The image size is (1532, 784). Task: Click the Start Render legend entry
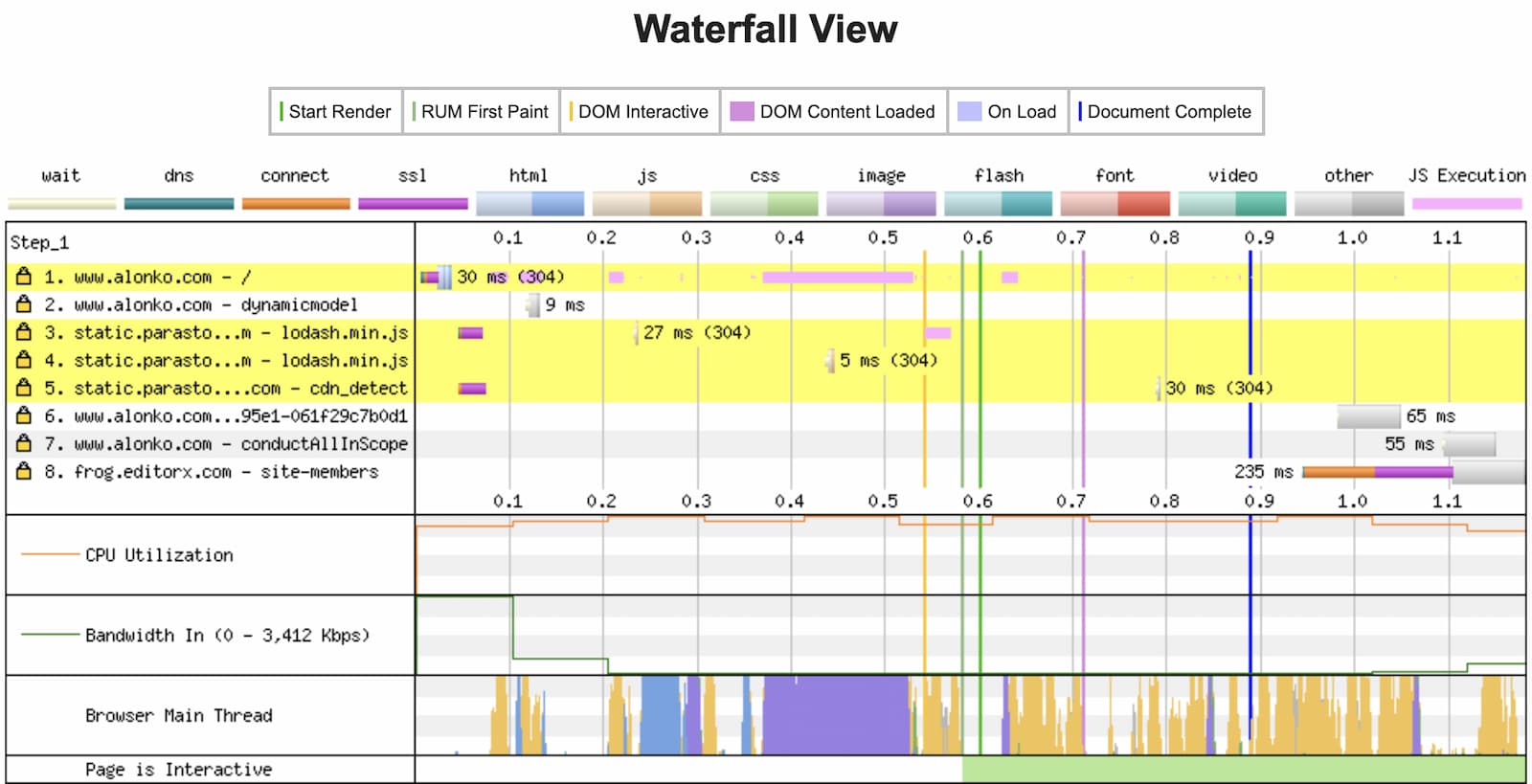(335, 112)
